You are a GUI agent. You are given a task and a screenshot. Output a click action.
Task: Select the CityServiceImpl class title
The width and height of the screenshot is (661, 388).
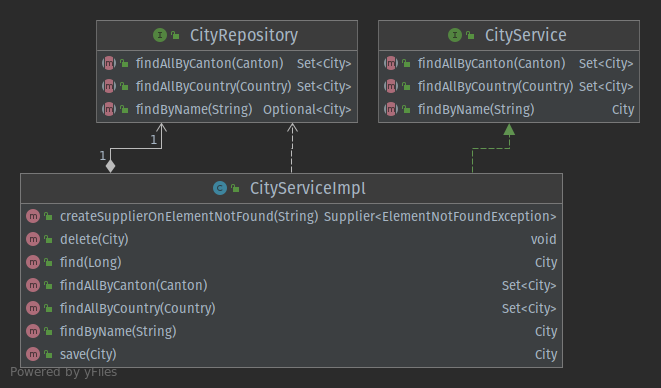(x=308, y=188)
